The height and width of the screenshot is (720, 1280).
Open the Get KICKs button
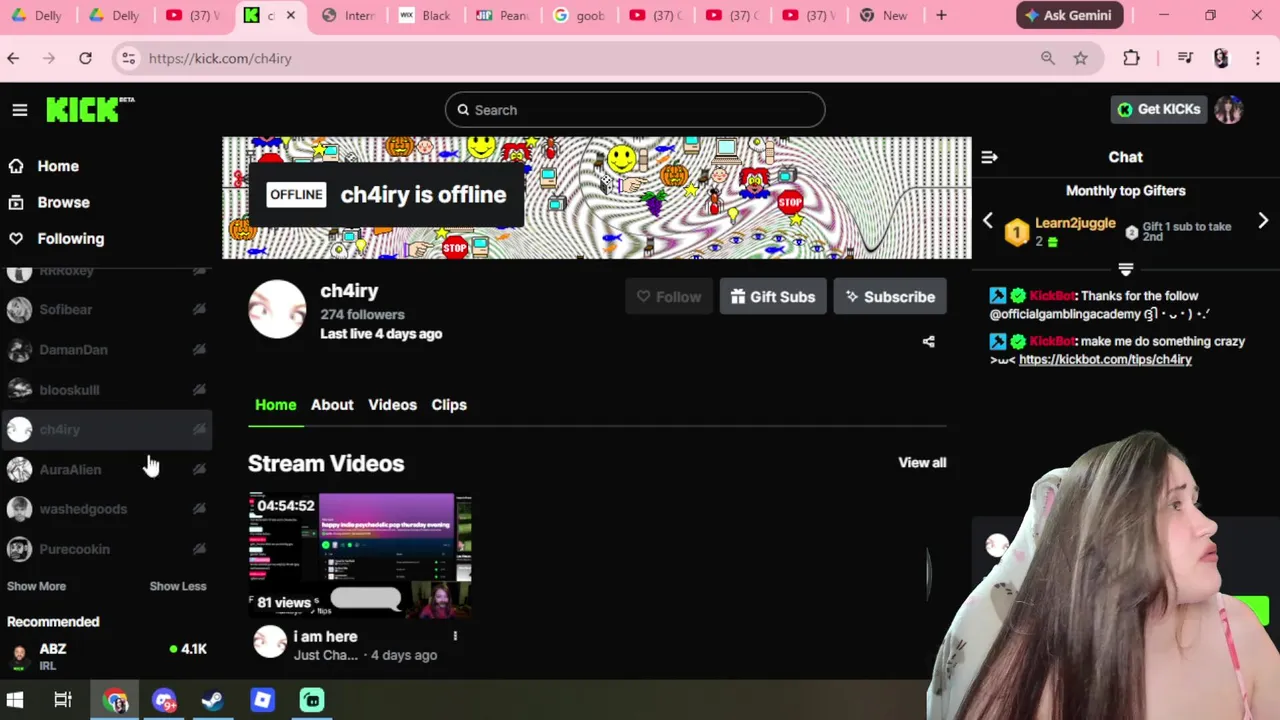point(1159,109)
